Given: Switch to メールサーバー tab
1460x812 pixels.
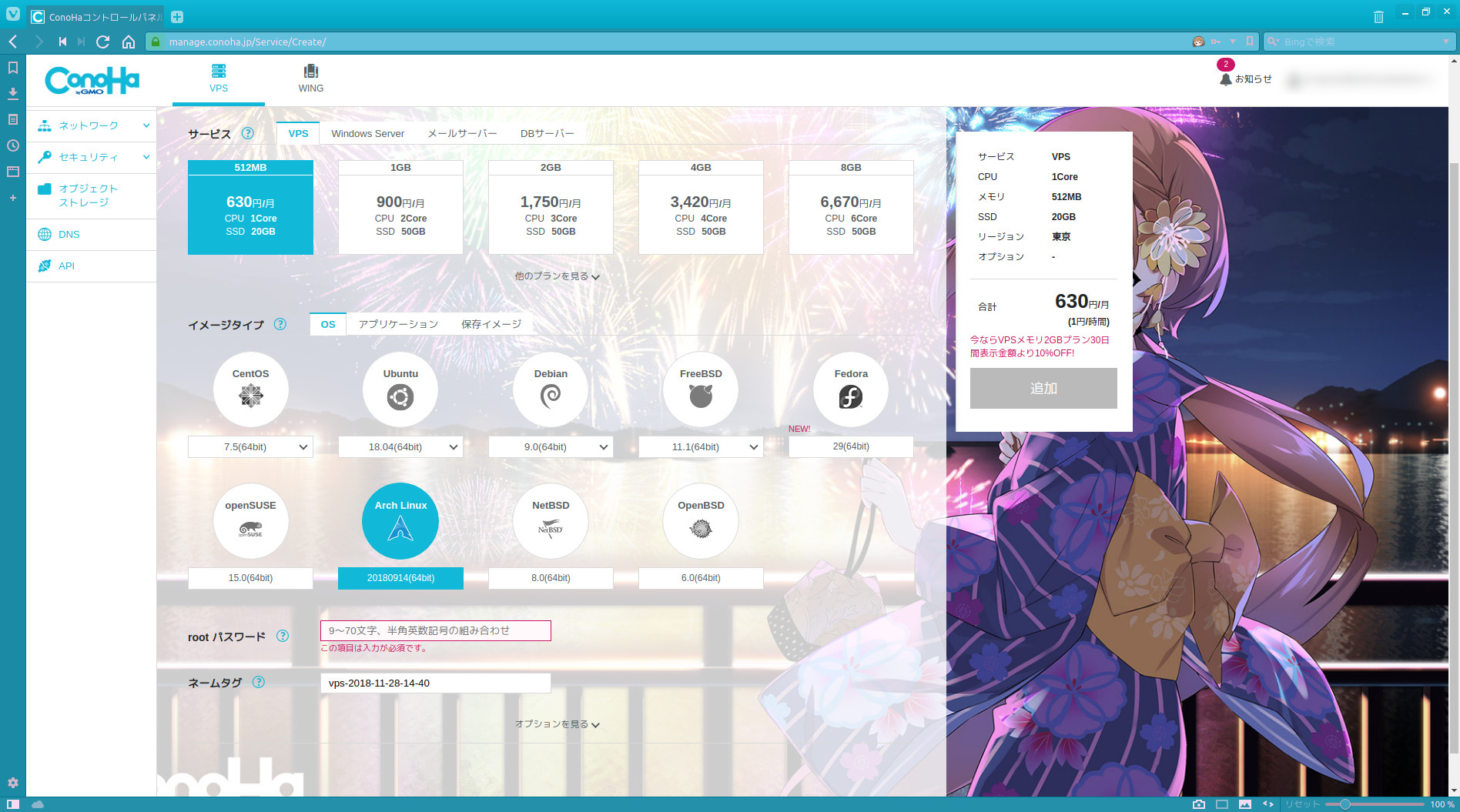Looking at the screenshot, I should (462, 133).
